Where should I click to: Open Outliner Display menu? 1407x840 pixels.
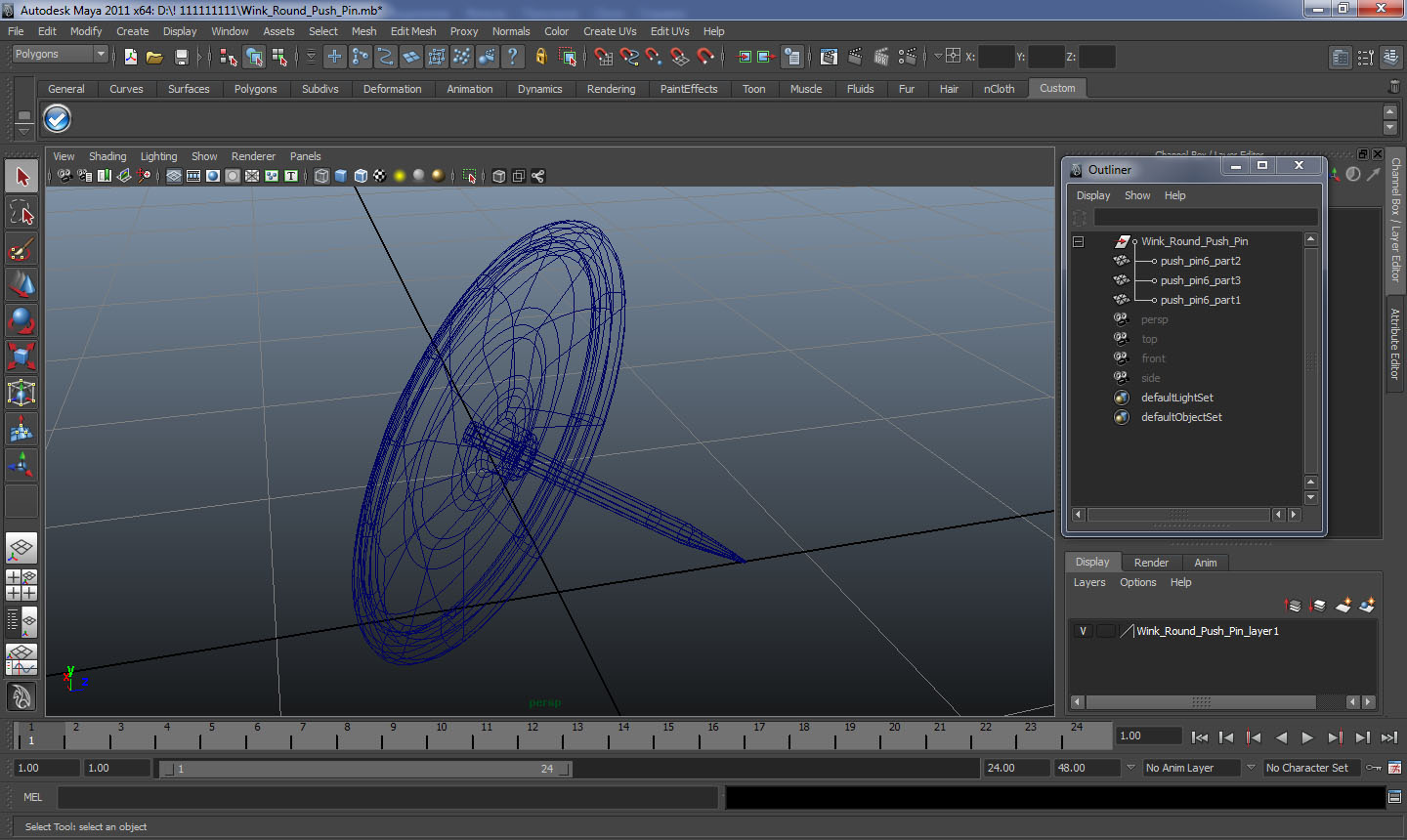tap(1093, 195)
